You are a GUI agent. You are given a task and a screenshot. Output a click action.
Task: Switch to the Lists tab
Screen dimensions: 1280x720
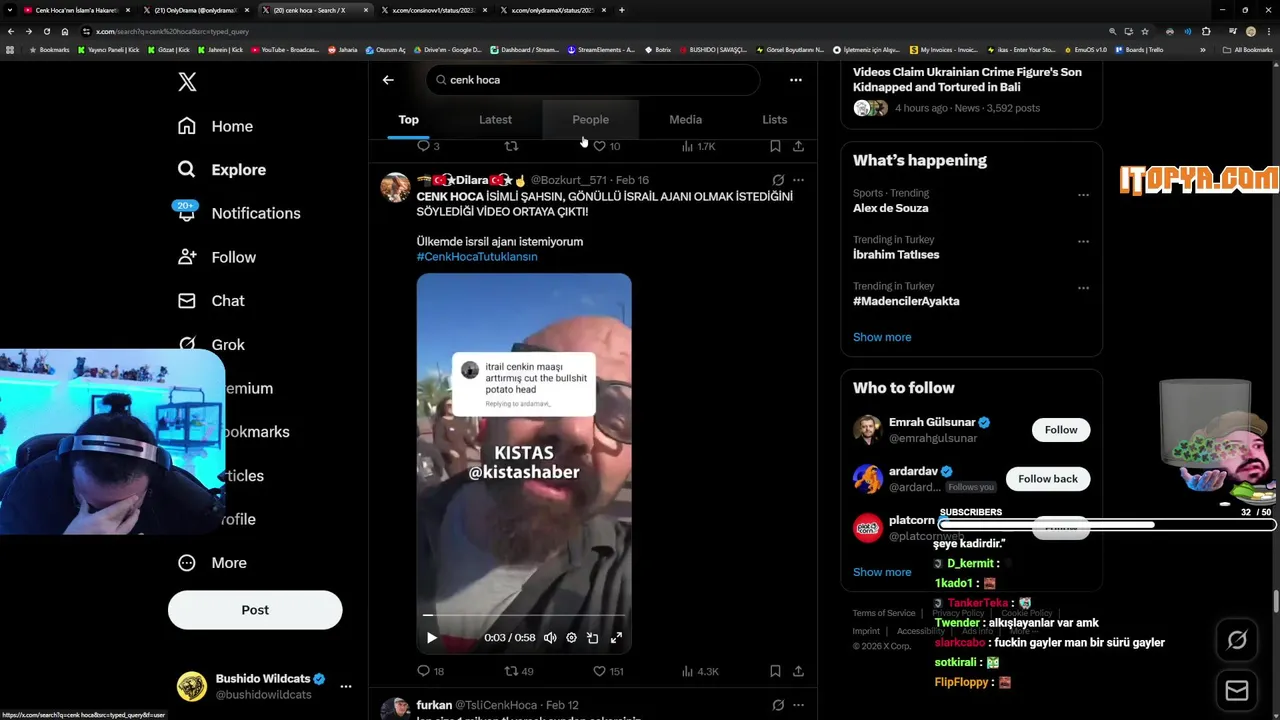click(775, 120)
